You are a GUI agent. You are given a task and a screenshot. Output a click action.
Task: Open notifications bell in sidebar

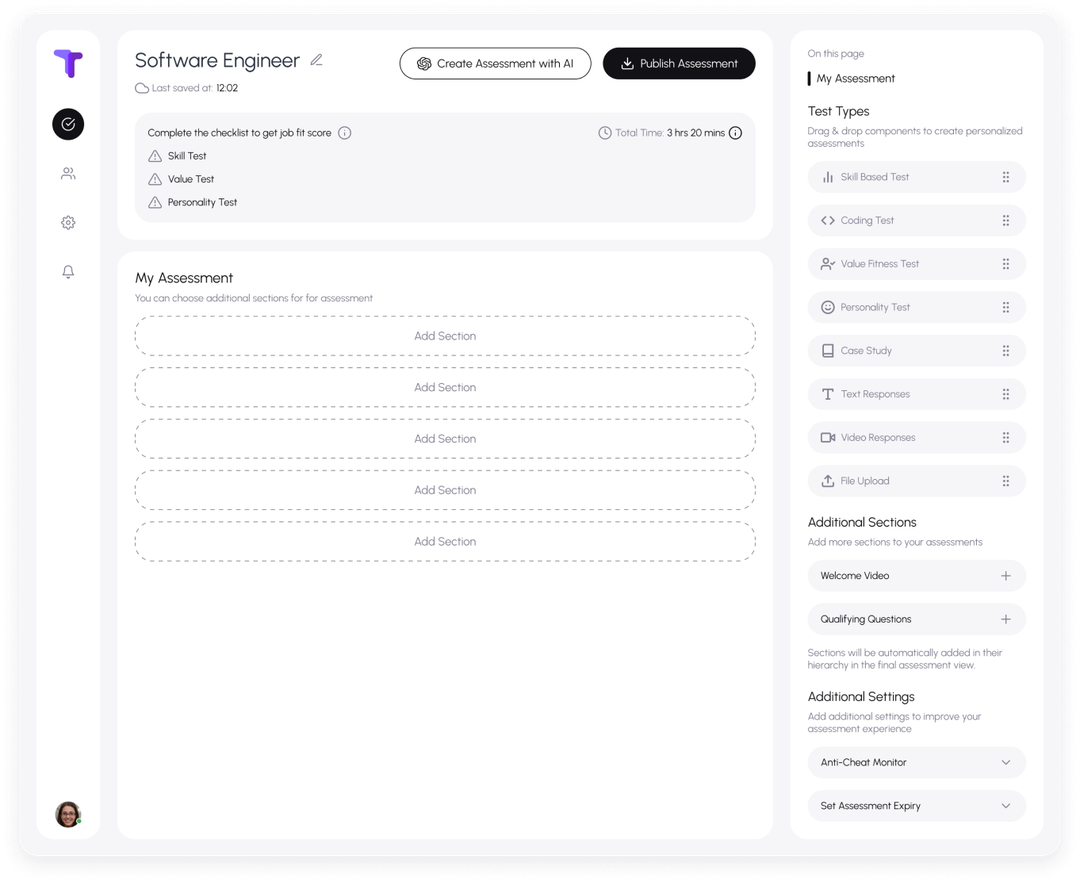(x=68, y=271)
